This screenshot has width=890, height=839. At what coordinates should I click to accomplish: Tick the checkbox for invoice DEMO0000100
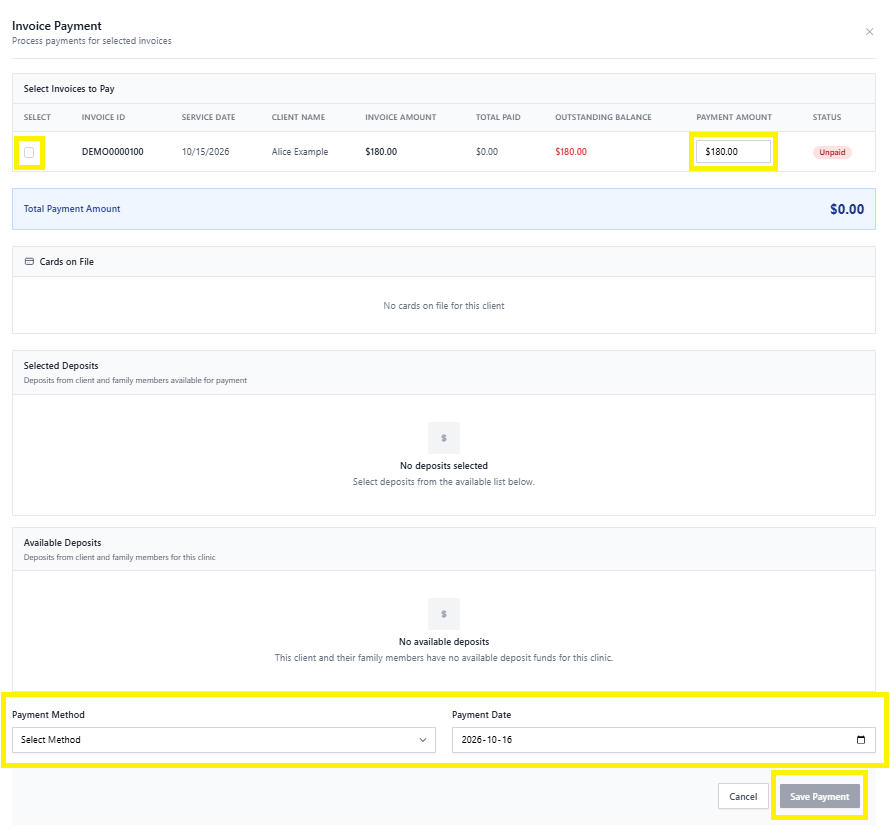29,152
